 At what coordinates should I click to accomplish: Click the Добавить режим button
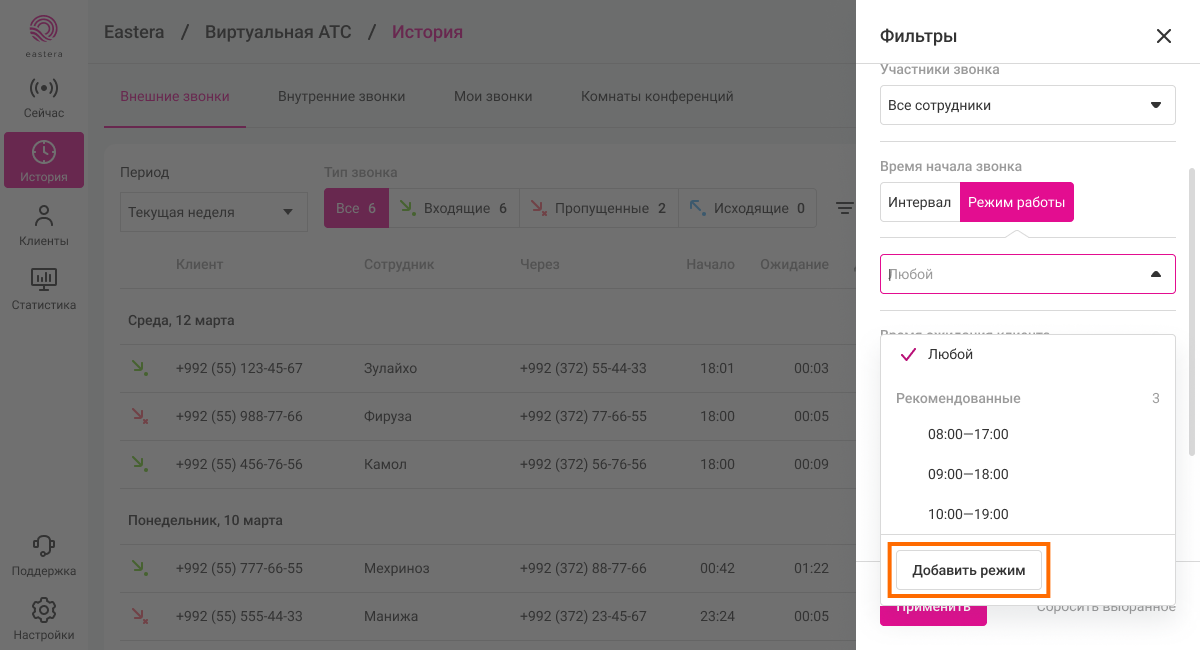968,570
